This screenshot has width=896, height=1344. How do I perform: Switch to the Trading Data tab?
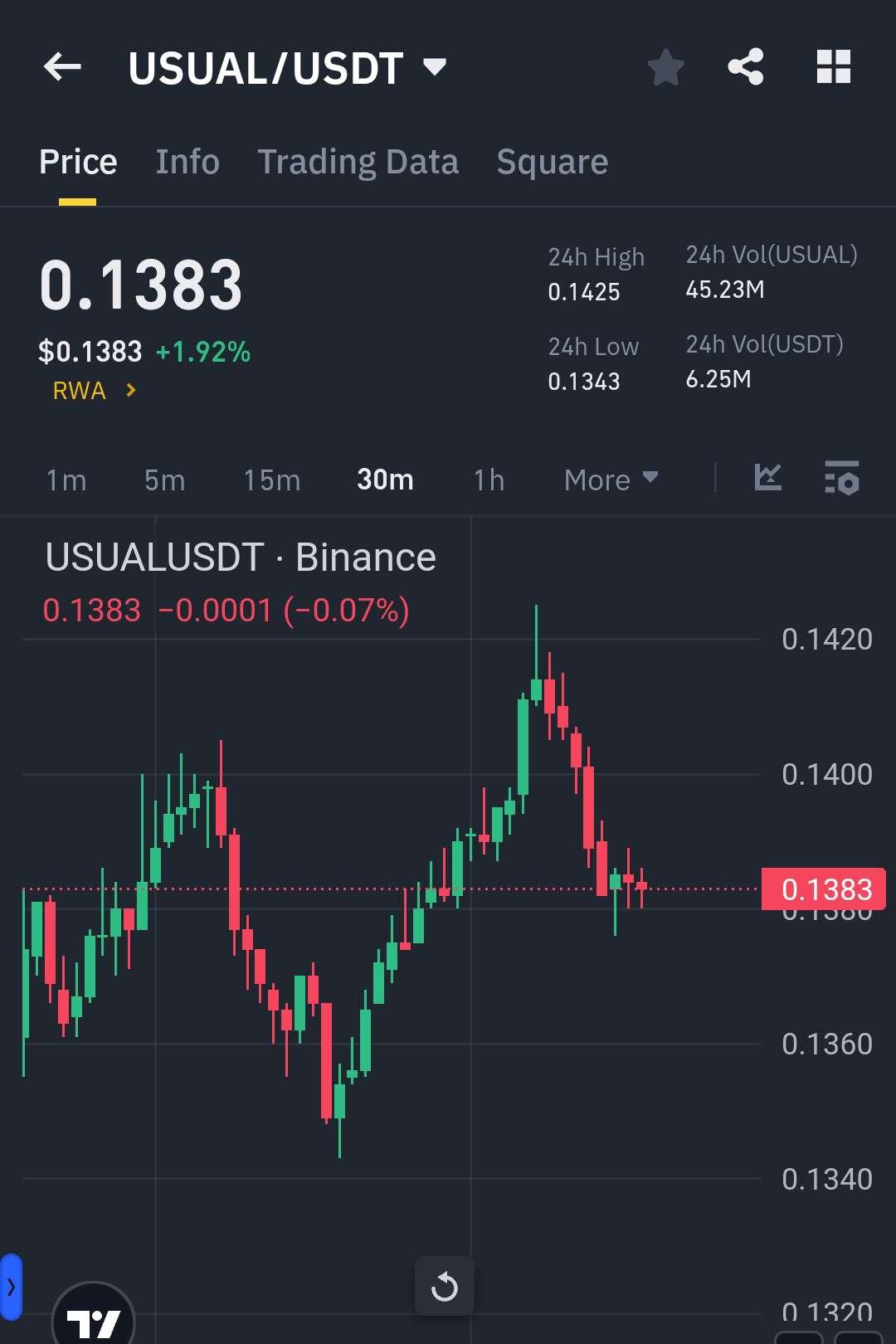358,162
